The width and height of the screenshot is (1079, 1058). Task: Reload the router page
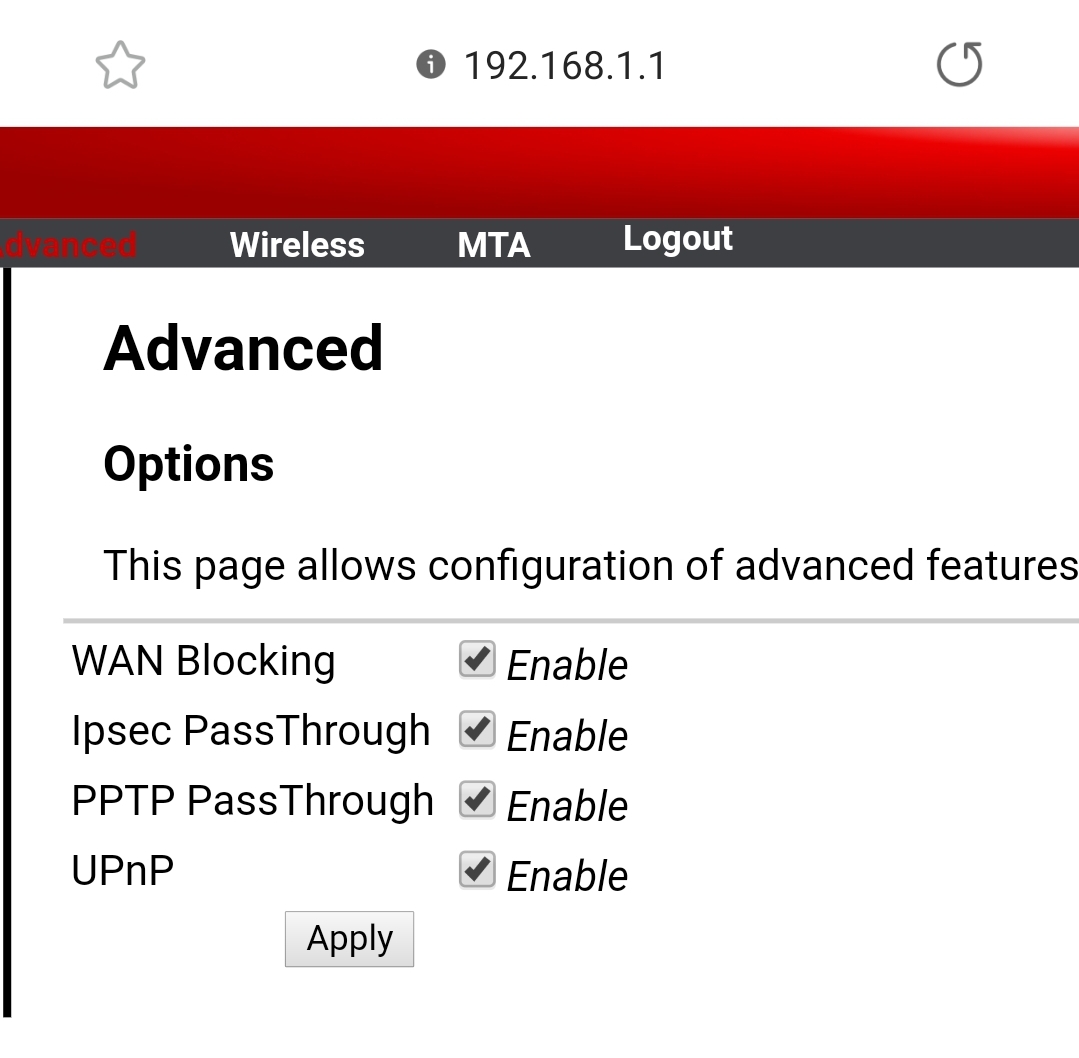959,66
